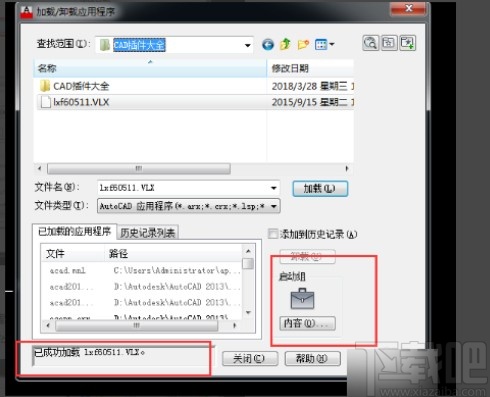Switch to 已加载的应用程序 tab
This screenshot has width=490, height=397.
point(74,231)
